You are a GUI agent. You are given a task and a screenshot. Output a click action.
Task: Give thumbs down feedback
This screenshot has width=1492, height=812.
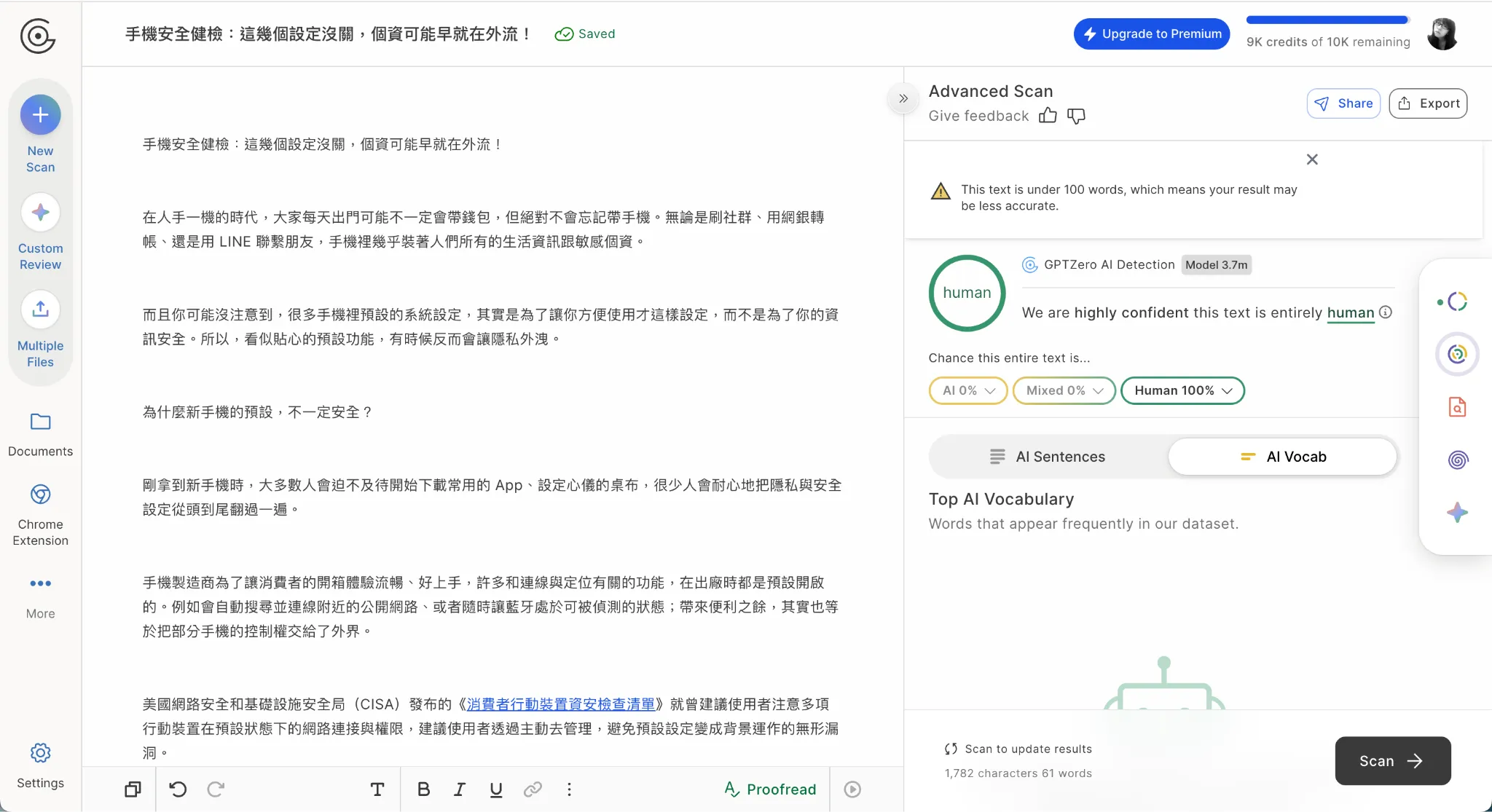point(1076,116)
